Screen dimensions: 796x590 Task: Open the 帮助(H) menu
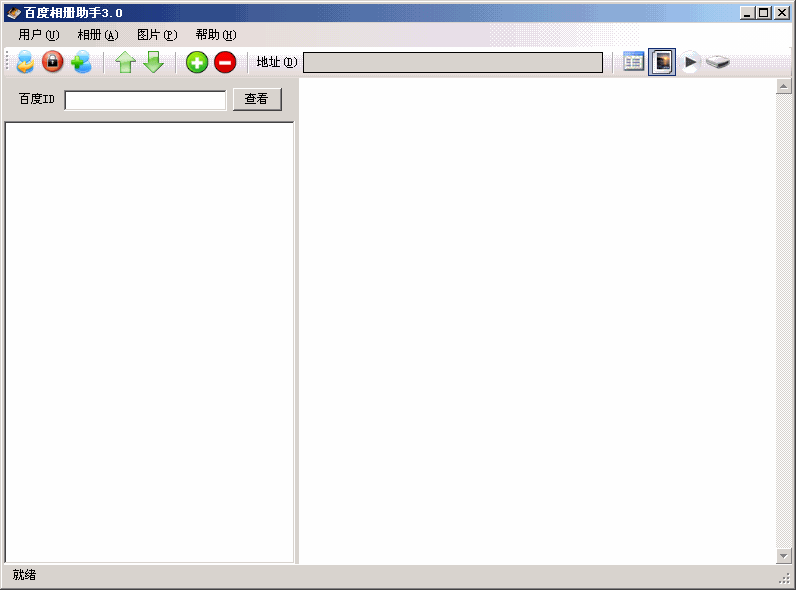(x=216, y=35)
